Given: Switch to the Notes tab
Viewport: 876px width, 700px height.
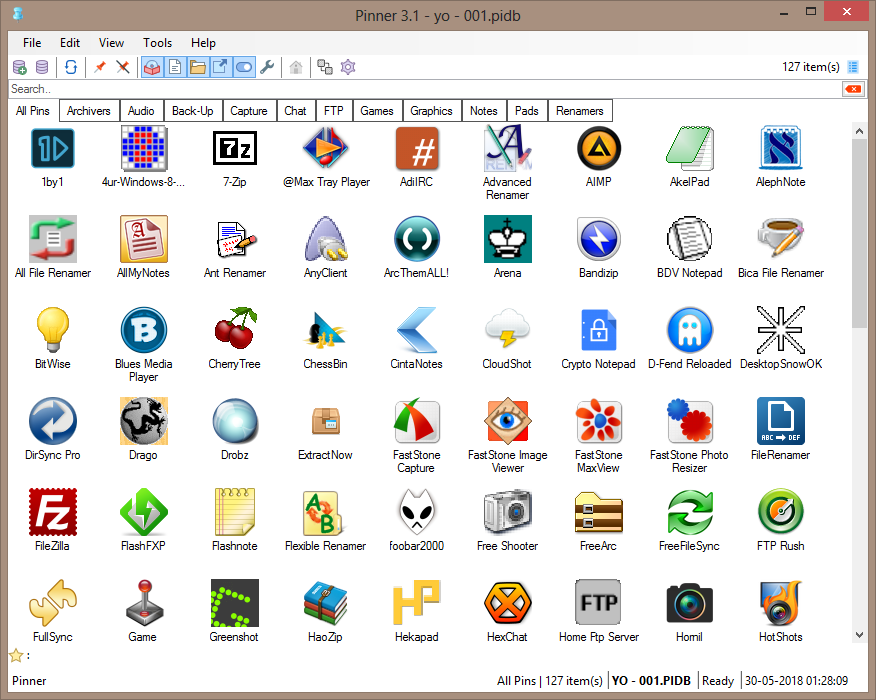Looking at the screenshot, I should [484, 111].
